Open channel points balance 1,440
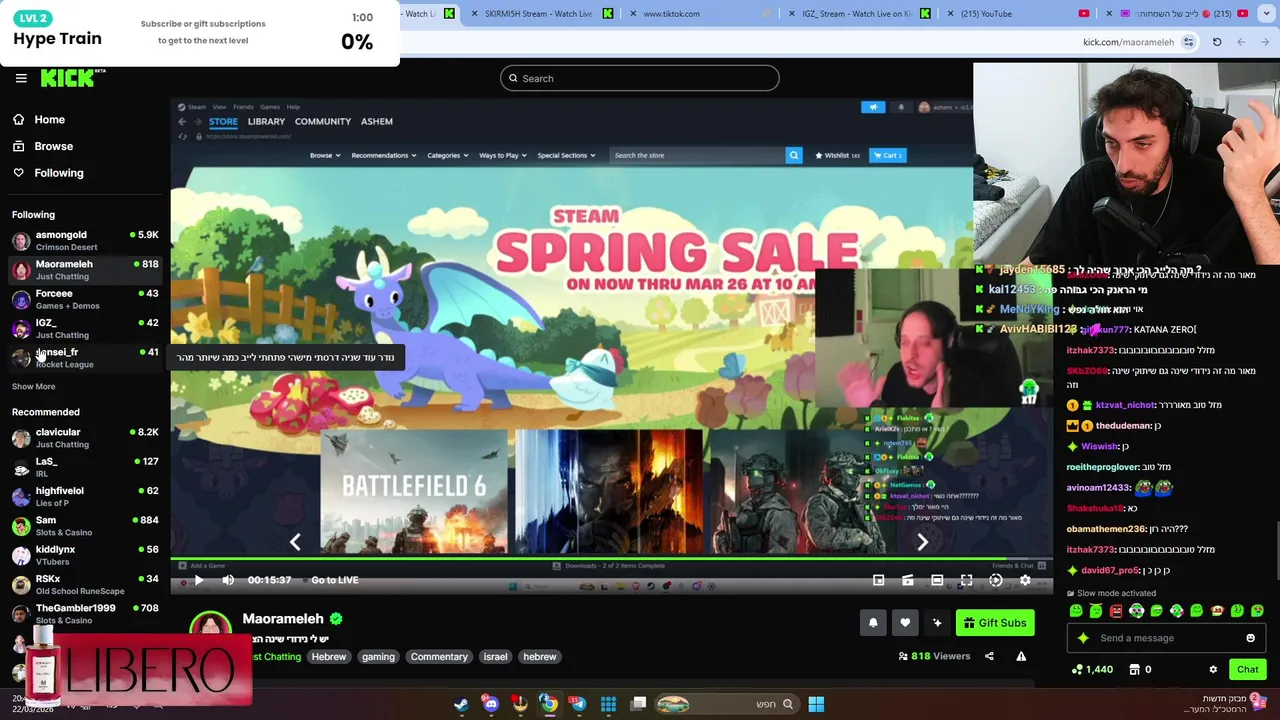This screenshot has width=1280, height=720. [1091, 669]
